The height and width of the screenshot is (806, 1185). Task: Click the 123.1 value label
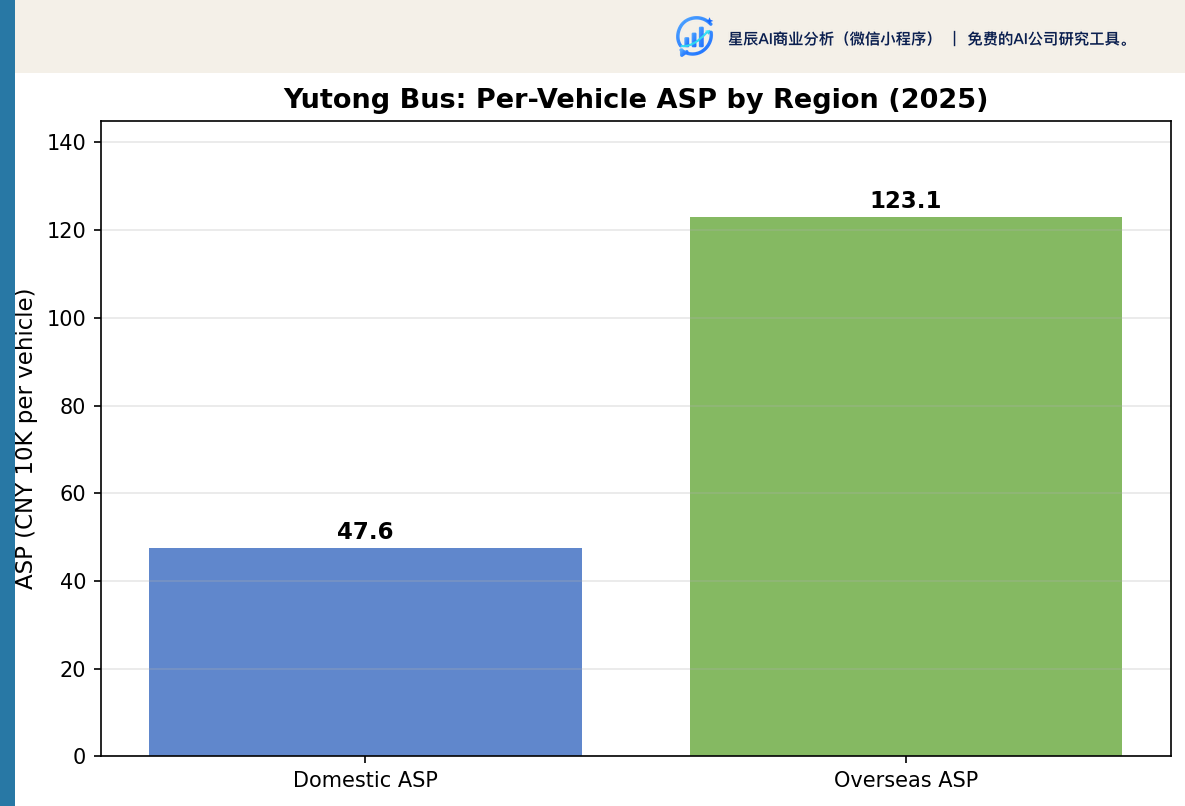pos(905,200)
